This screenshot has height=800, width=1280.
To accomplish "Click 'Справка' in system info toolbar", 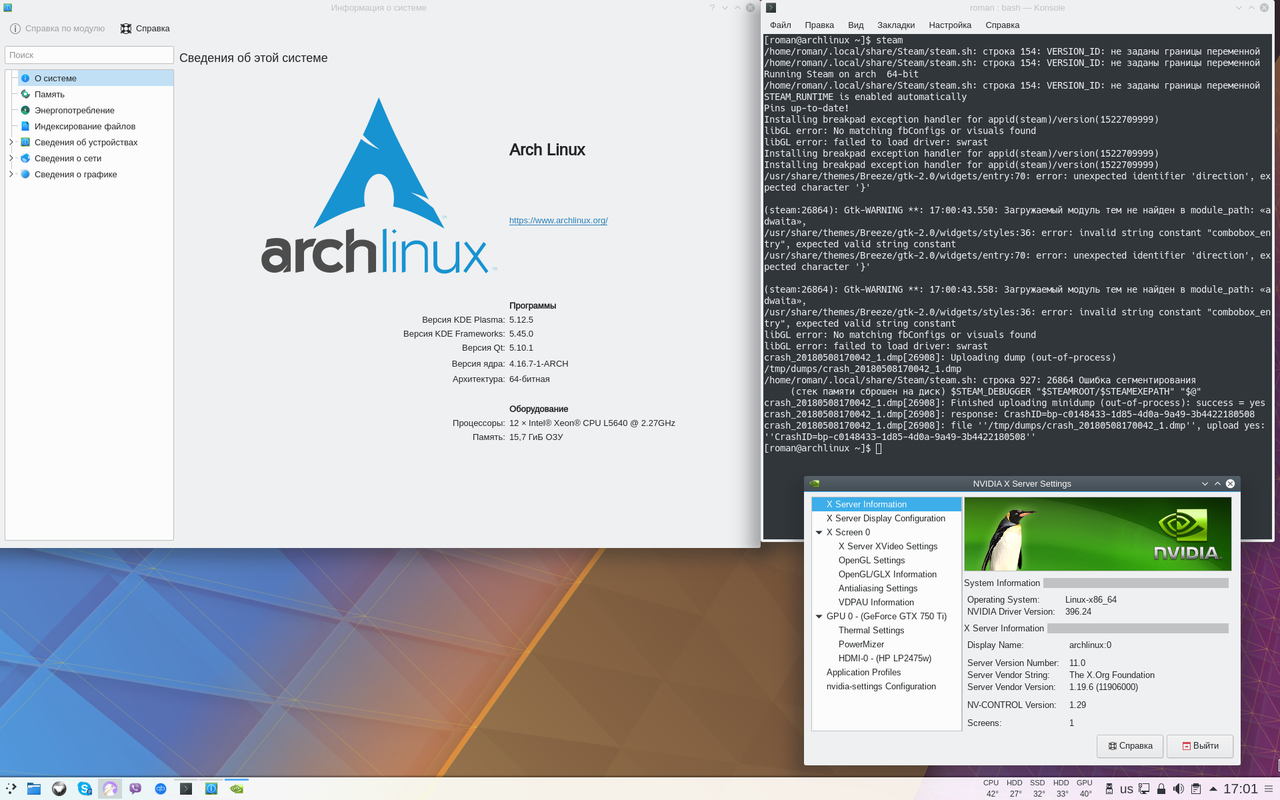I will 145,28.
